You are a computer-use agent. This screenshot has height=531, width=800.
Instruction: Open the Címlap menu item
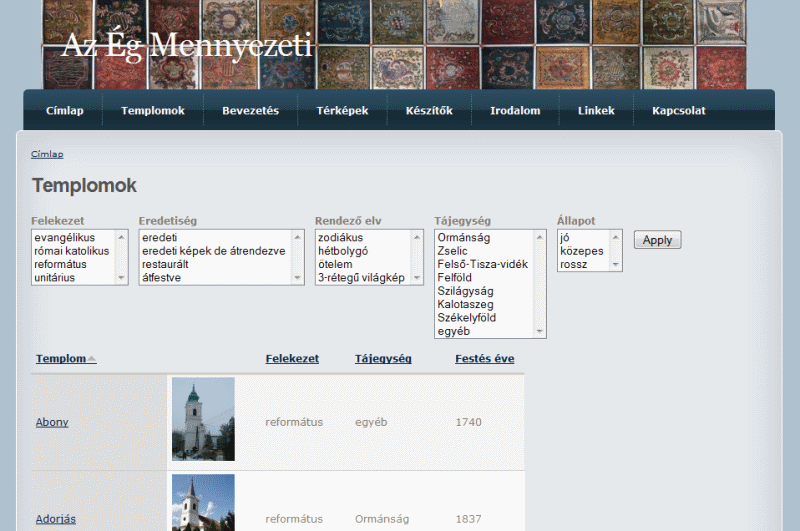point(64,111)
